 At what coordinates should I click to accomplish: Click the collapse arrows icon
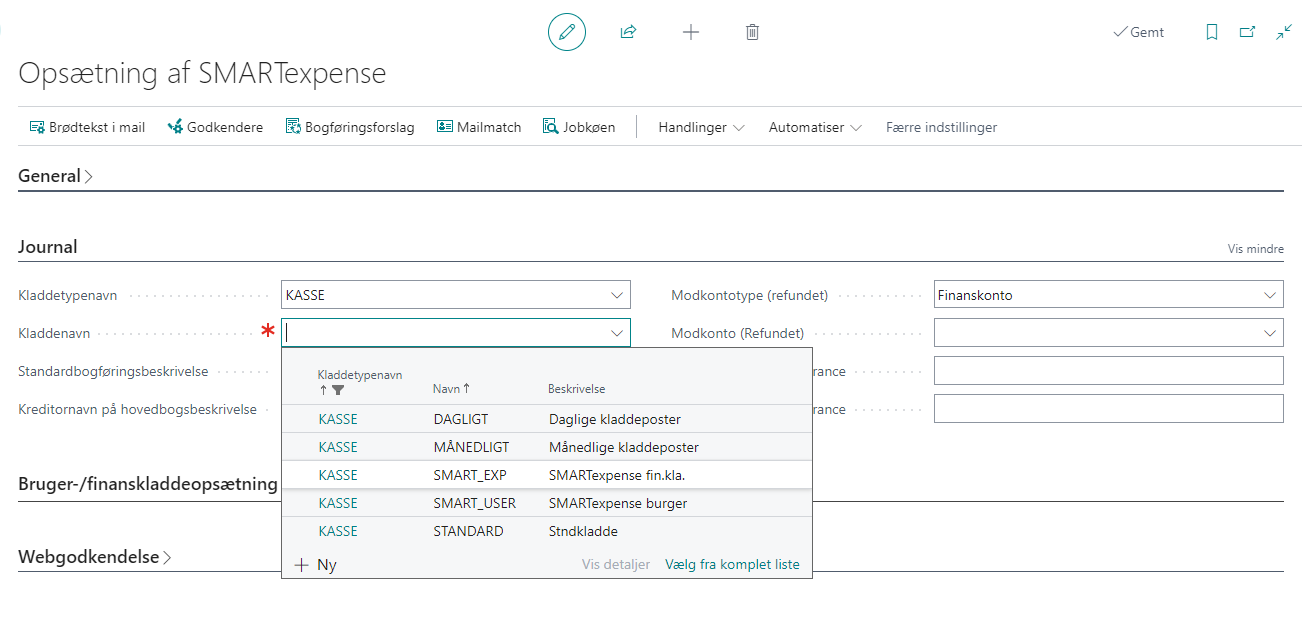coord(1284,32)
